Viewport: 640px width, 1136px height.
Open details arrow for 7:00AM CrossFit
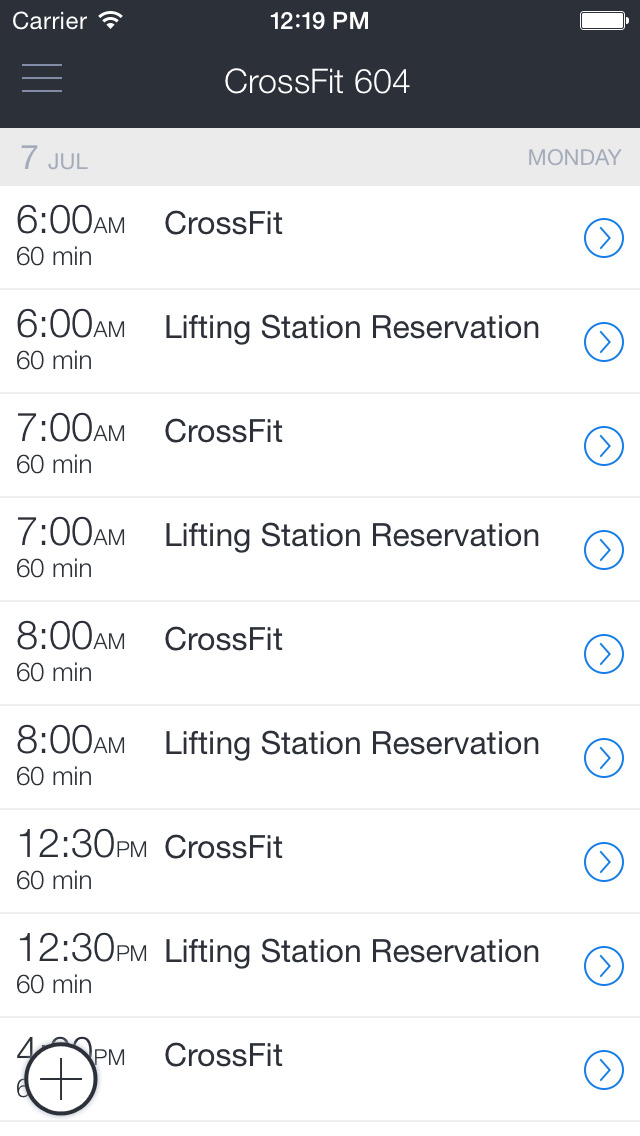(603, 446)
